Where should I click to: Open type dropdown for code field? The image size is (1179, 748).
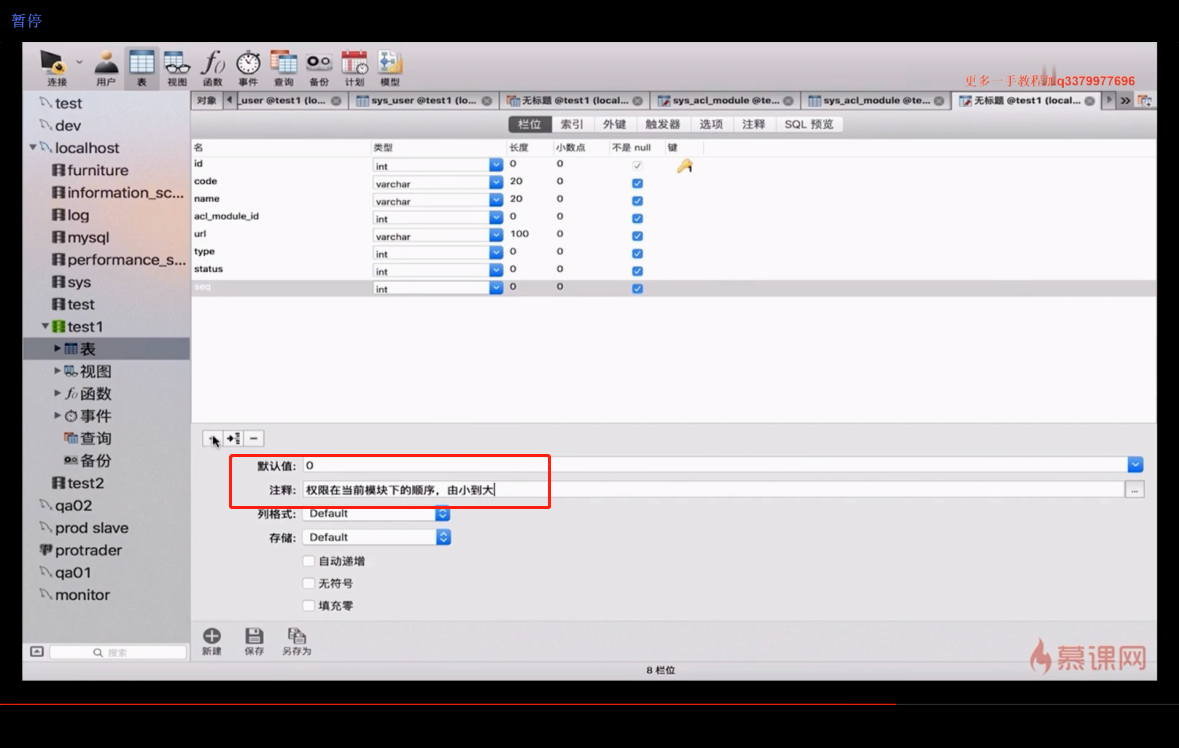click(x=496, y=183)
